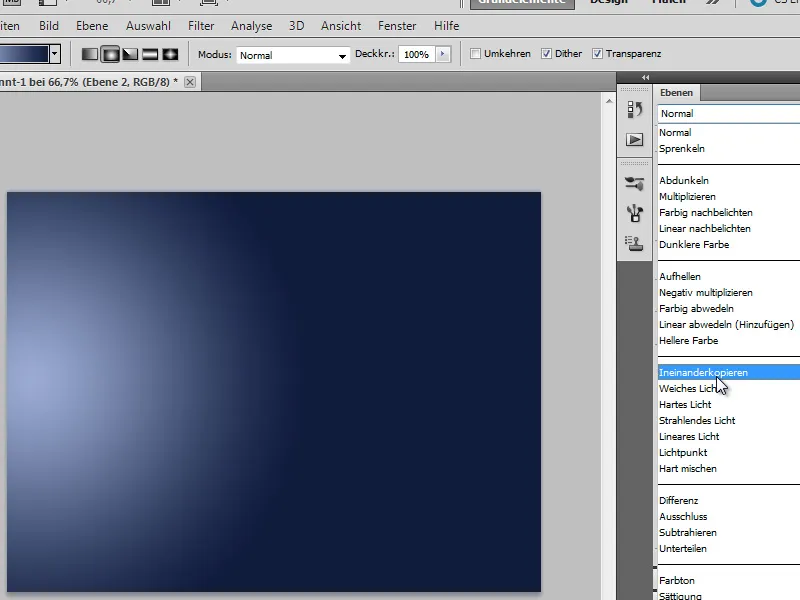This screenshot has width=800, height=600.
Task: Toggle the Transparenz checkbox
Action: click(x=597, y=54)
